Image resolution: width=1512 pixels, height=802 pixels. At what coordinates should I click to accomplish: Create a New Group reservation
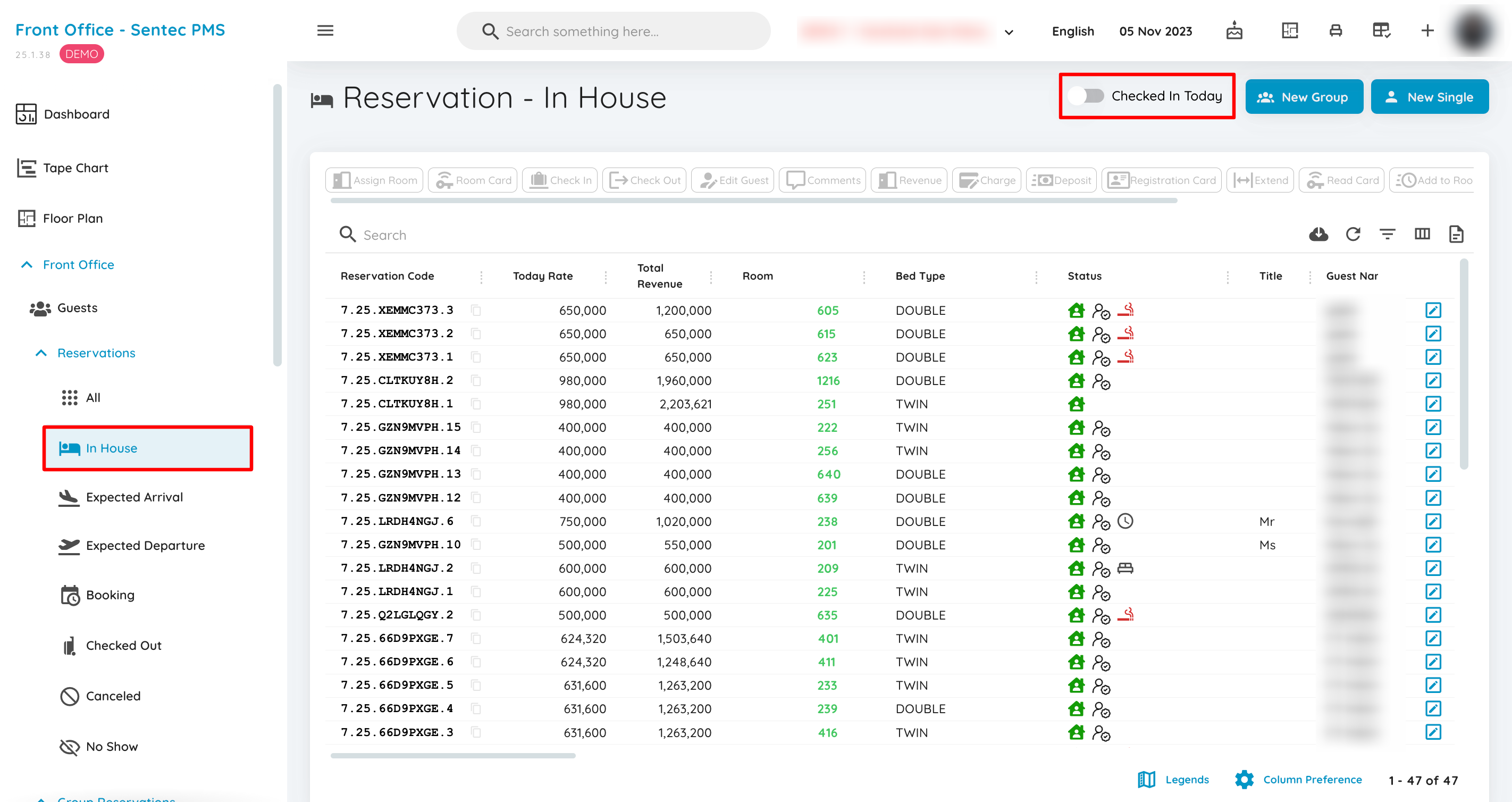tap(1304, 97)
